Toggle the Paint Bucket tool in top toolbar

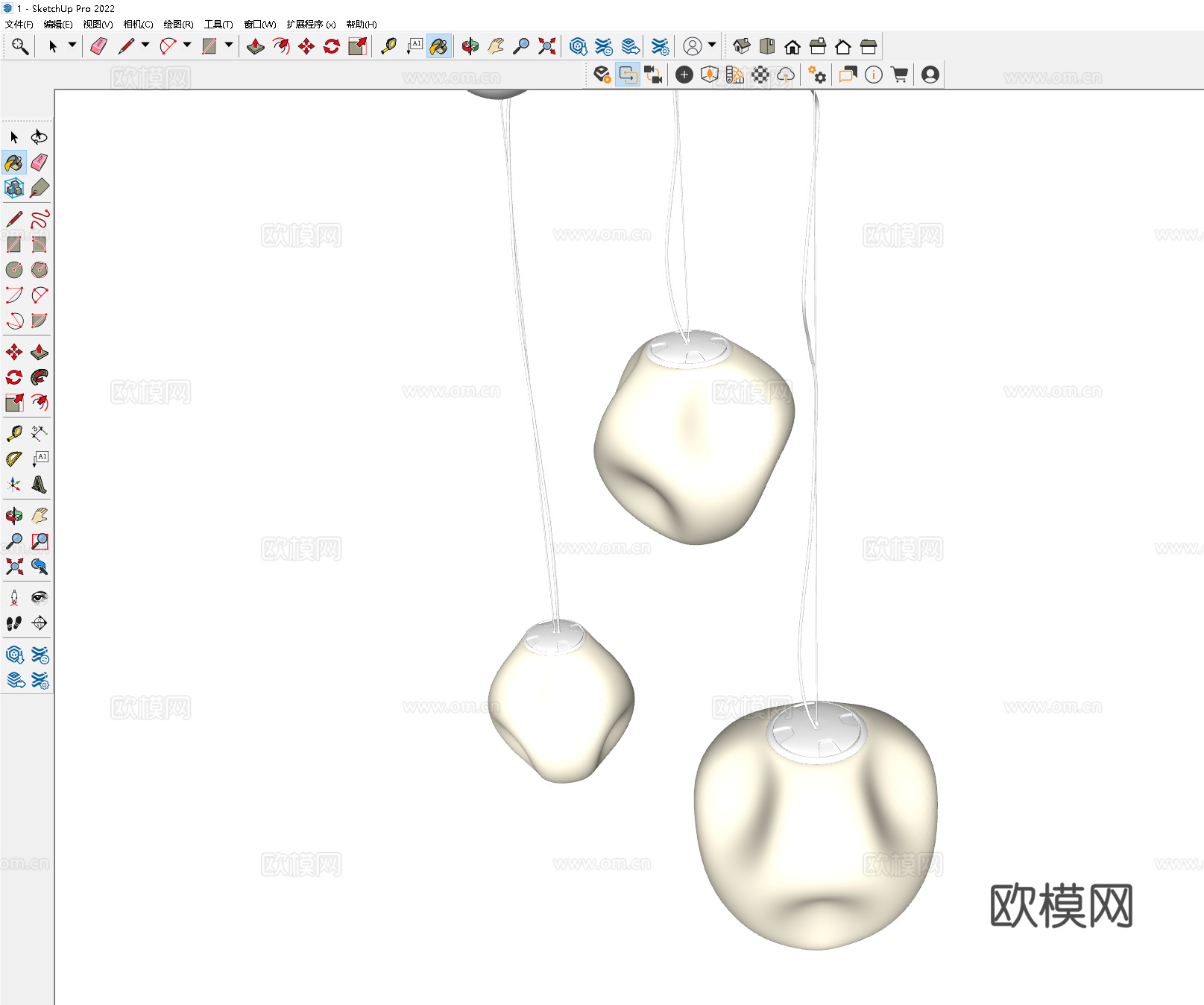coord(439,47)
